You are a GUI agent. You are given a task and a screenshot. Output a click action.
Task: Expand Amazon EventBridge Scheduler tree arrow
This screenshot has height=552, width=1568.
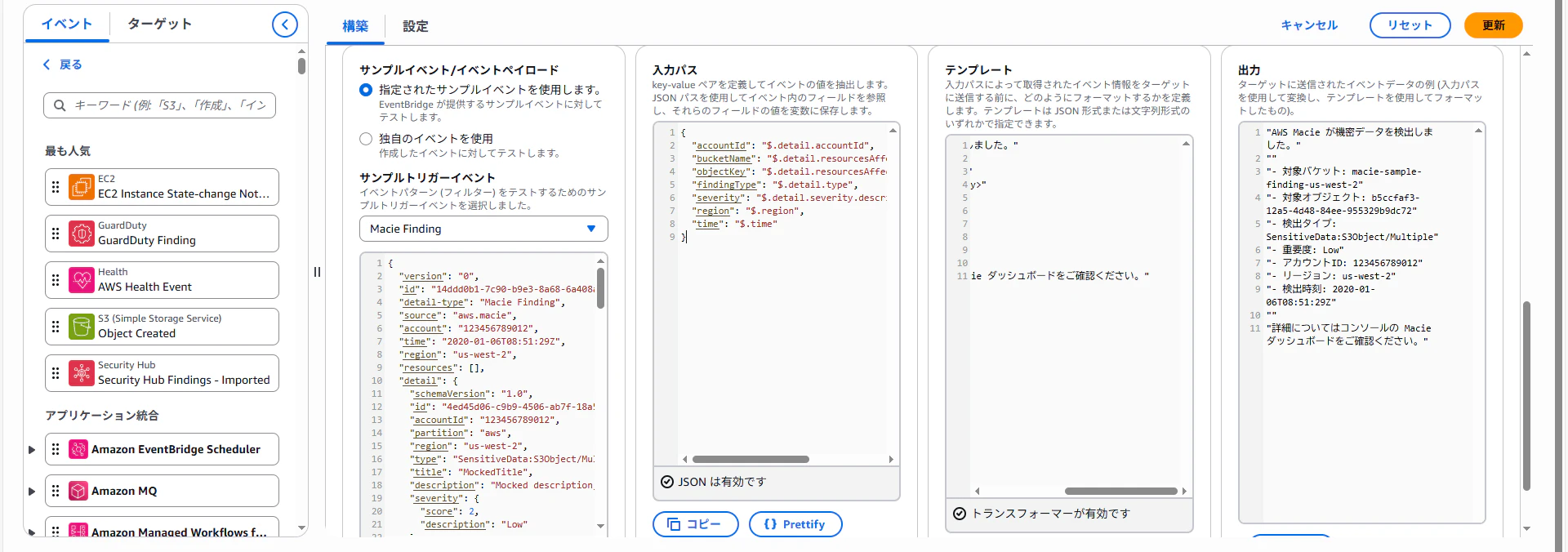pos(32,449)
